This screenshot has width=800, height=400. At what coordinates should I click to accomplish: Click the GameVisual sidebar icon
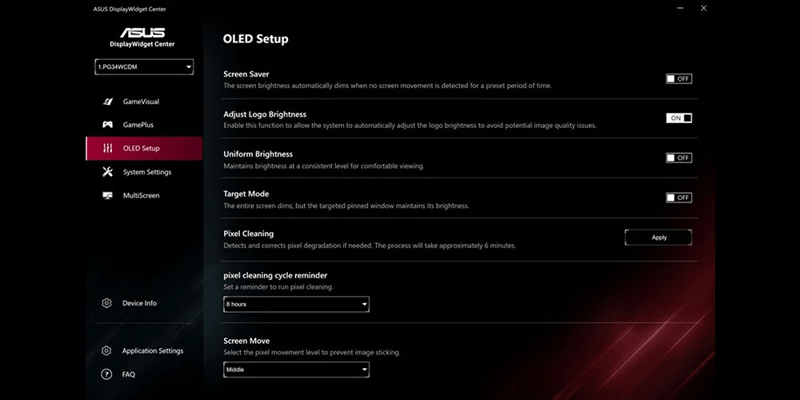[x=107, y=102]
